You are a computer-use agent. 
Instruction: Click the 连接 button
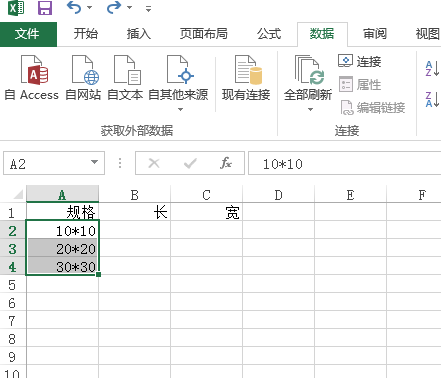click(x=359, y=62)
